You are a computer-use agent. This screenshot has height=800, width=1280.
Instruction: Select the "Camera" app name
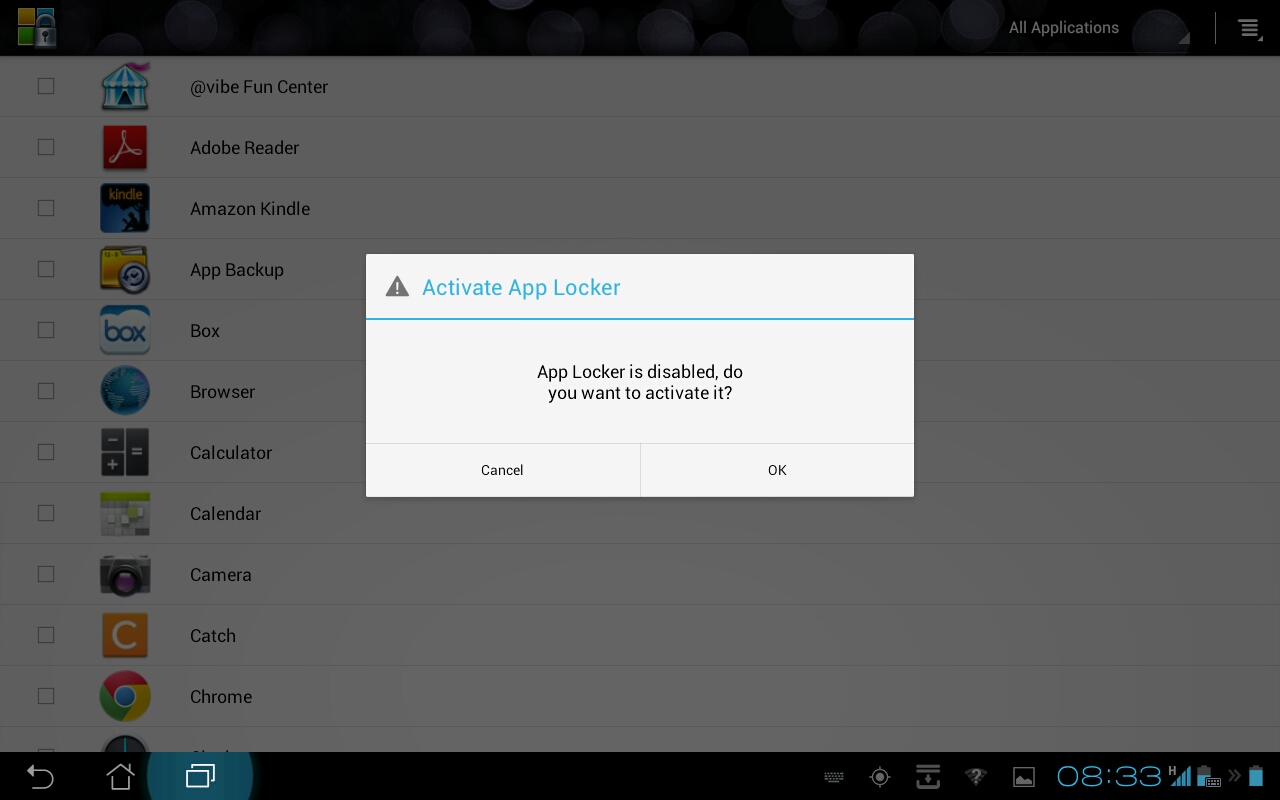(221, 575)
